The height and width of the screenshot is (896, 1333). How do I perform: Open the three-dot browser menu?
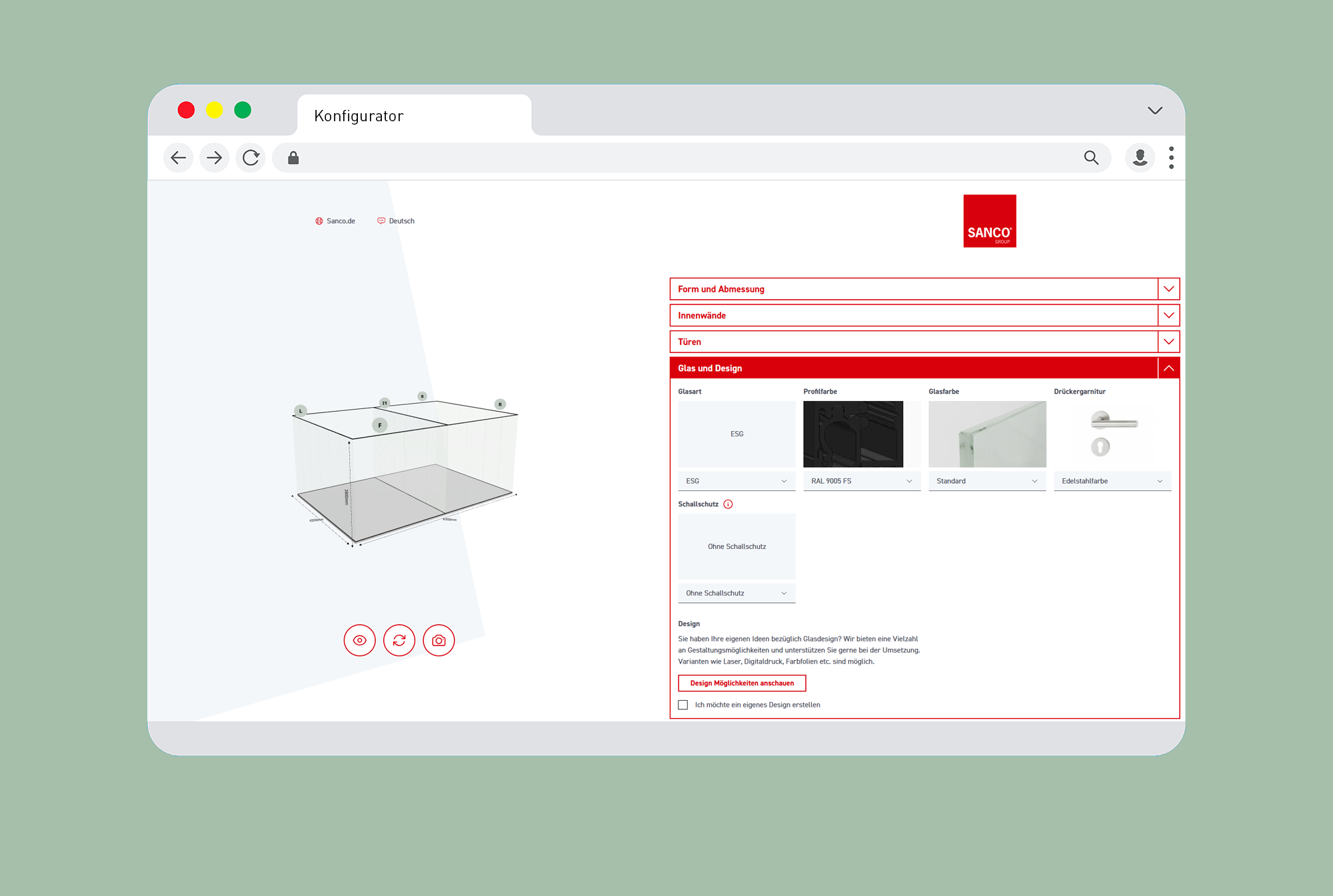coord(1171,158)
